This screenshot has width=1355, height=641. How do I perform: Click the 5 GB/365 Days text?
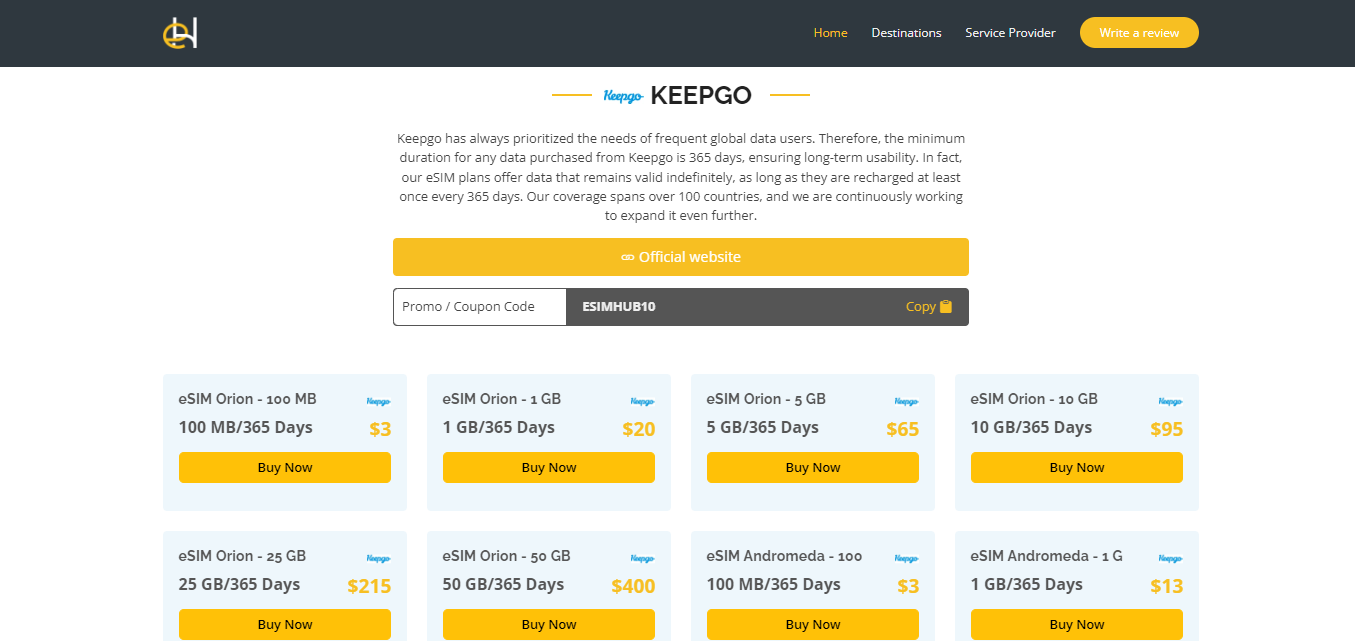pos(763,427)
